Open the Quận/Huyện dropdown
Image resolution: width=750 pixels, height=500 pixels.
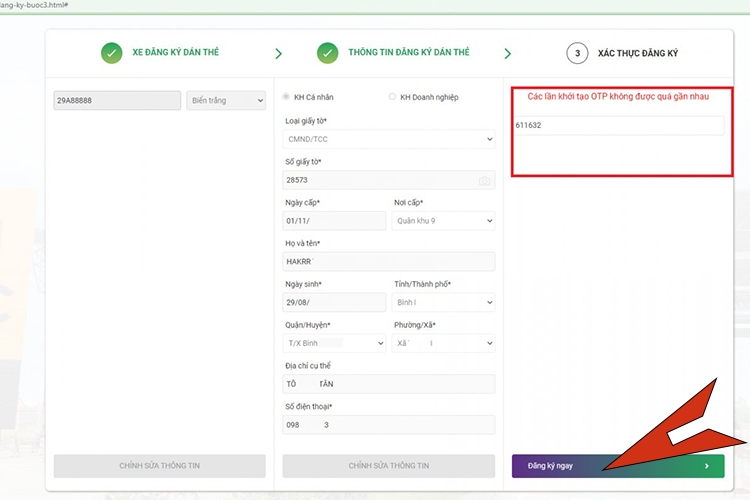pyautogui.click(x=334, y=343)
